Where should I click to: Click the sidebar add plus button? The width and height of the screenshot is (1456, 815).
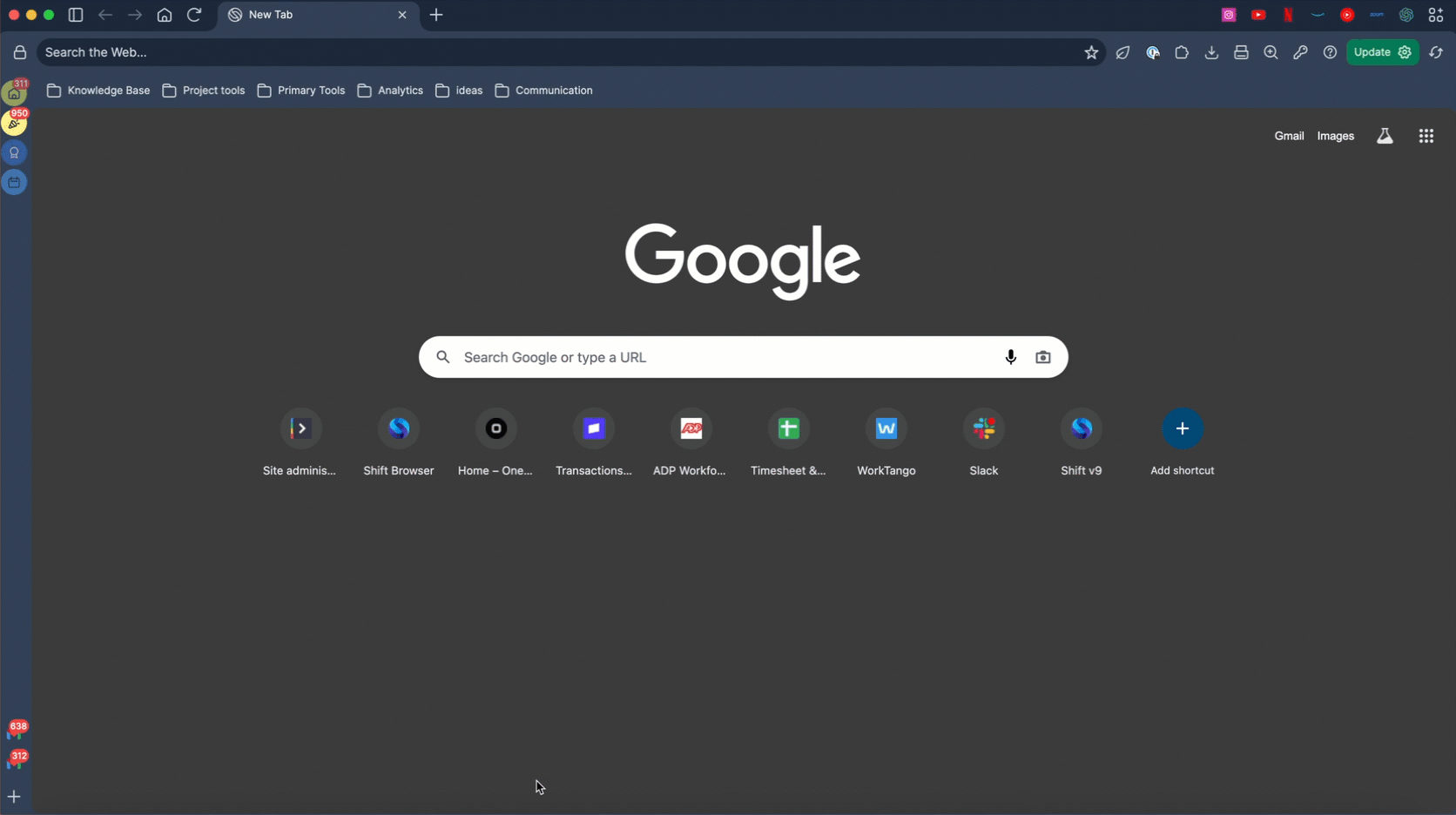pos(14,797)
